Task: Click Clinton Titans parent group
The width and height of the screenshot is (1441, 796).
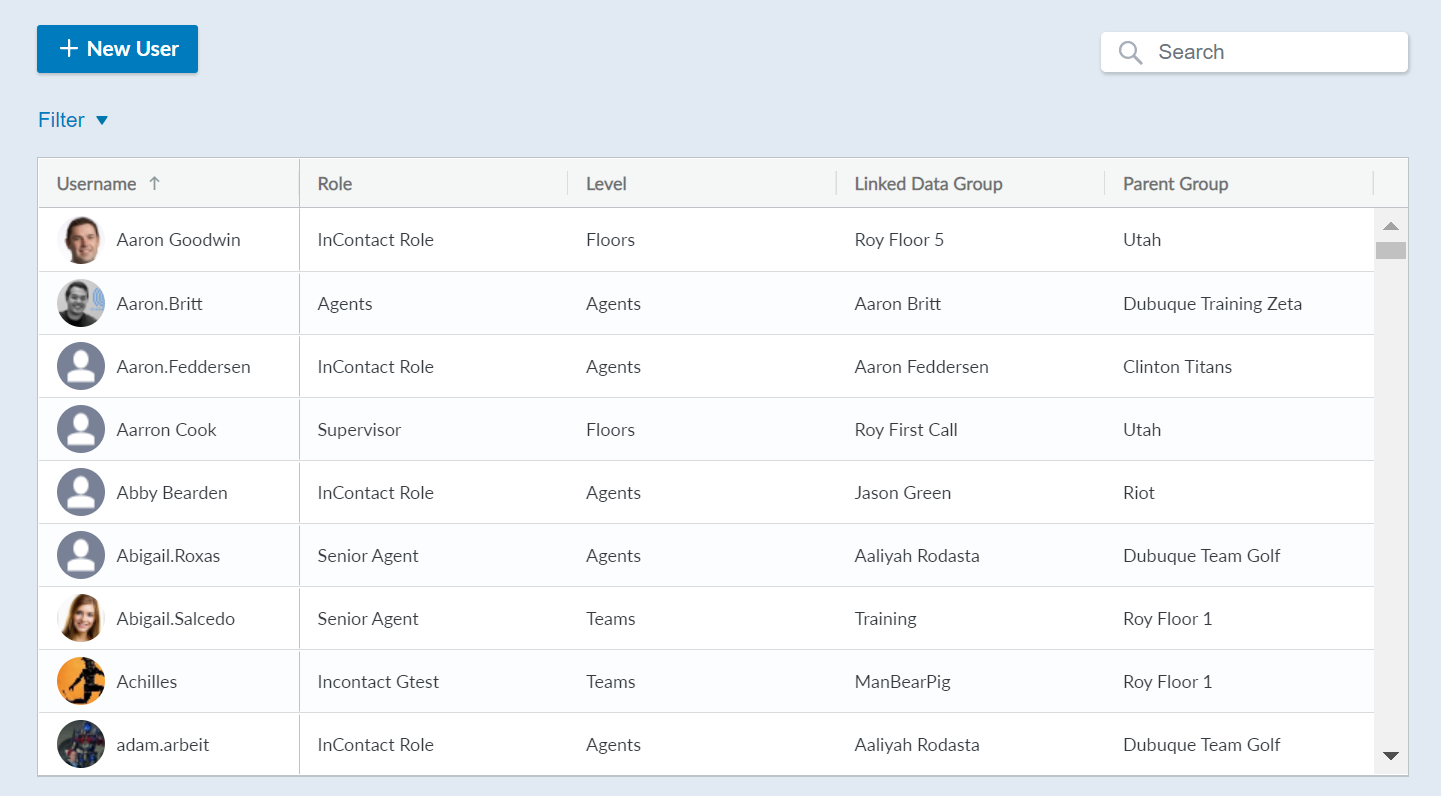Action: click(1177, 367)
